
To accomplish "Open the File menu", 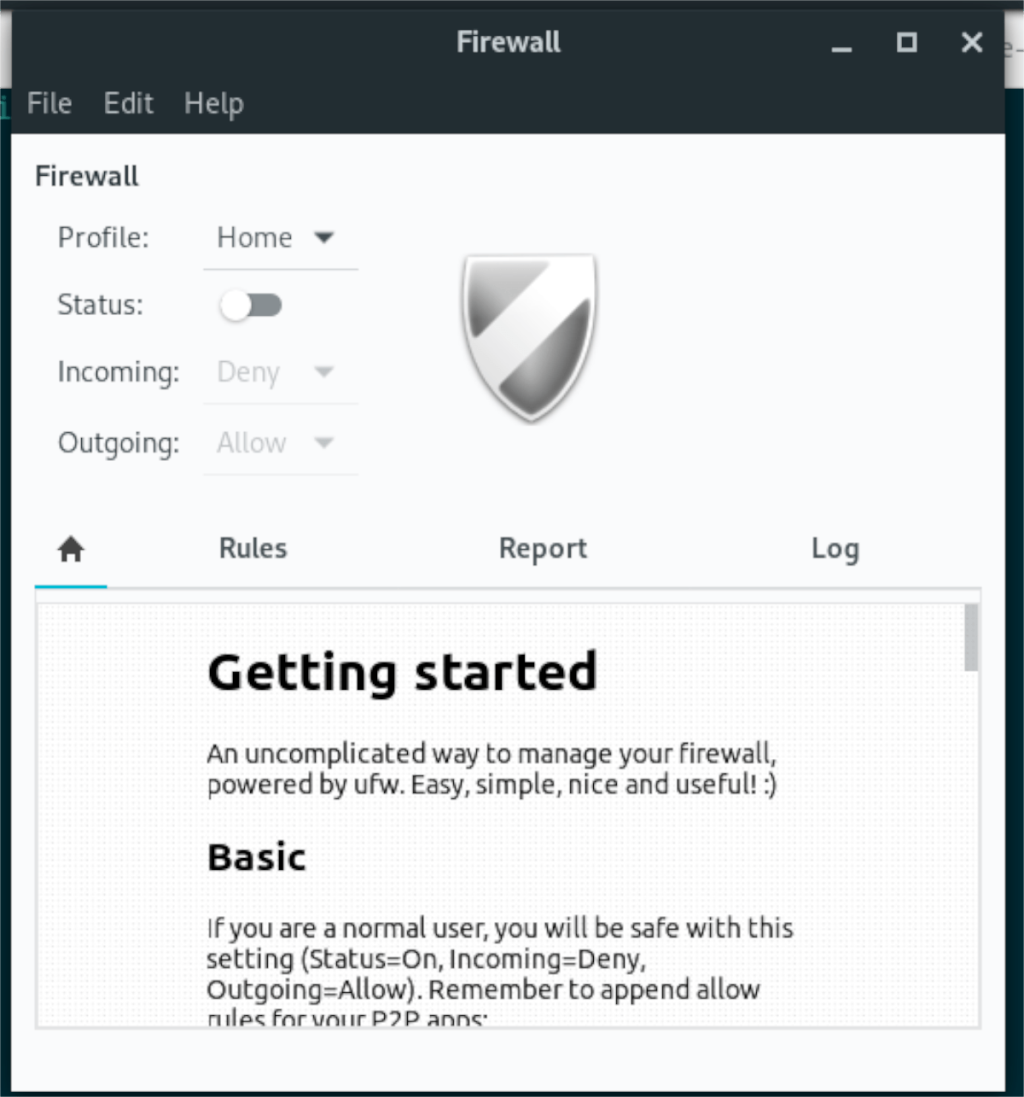I will point(48,103).
